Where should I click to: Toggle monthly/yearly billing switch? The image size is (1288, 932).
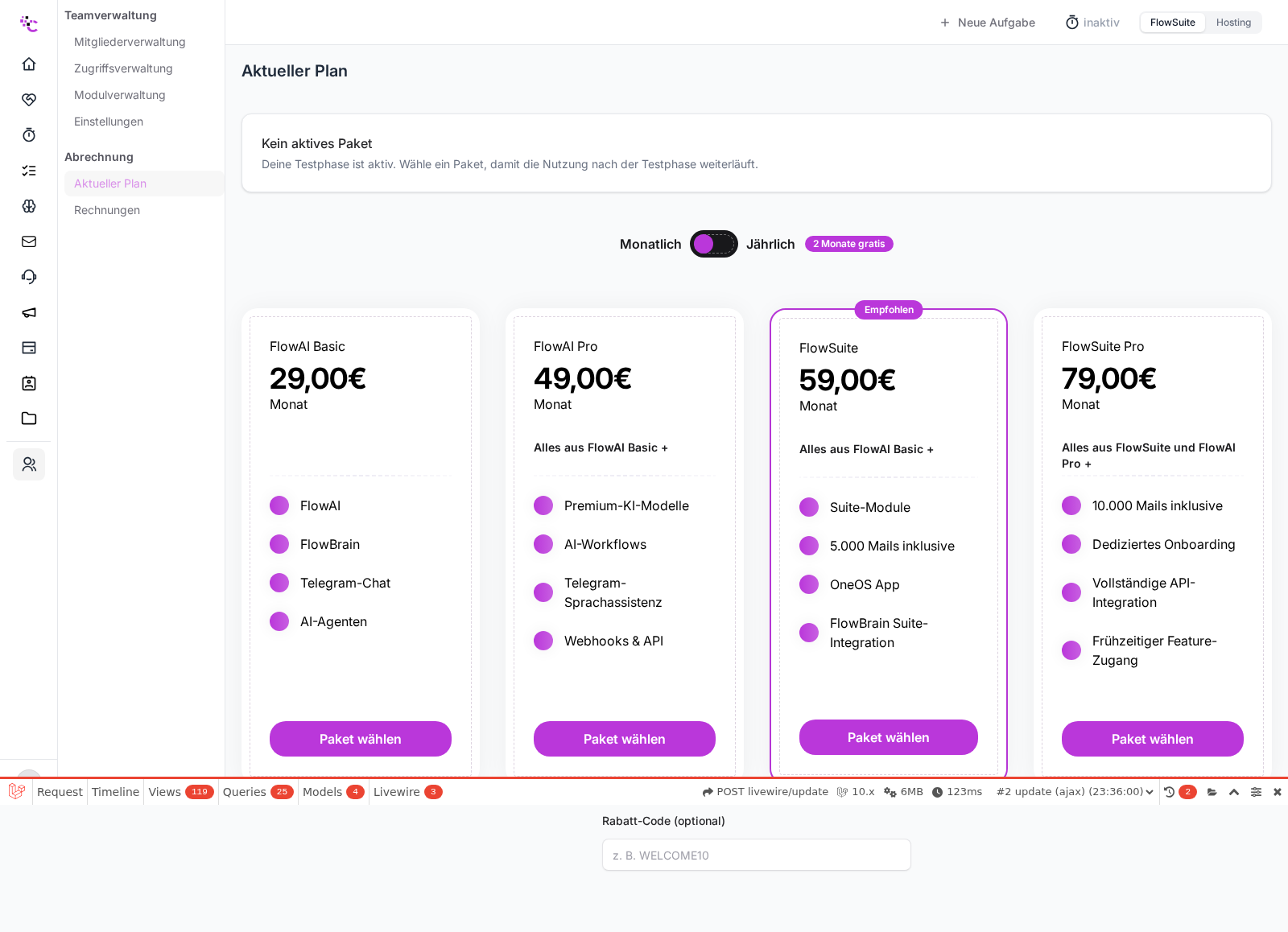713,244
